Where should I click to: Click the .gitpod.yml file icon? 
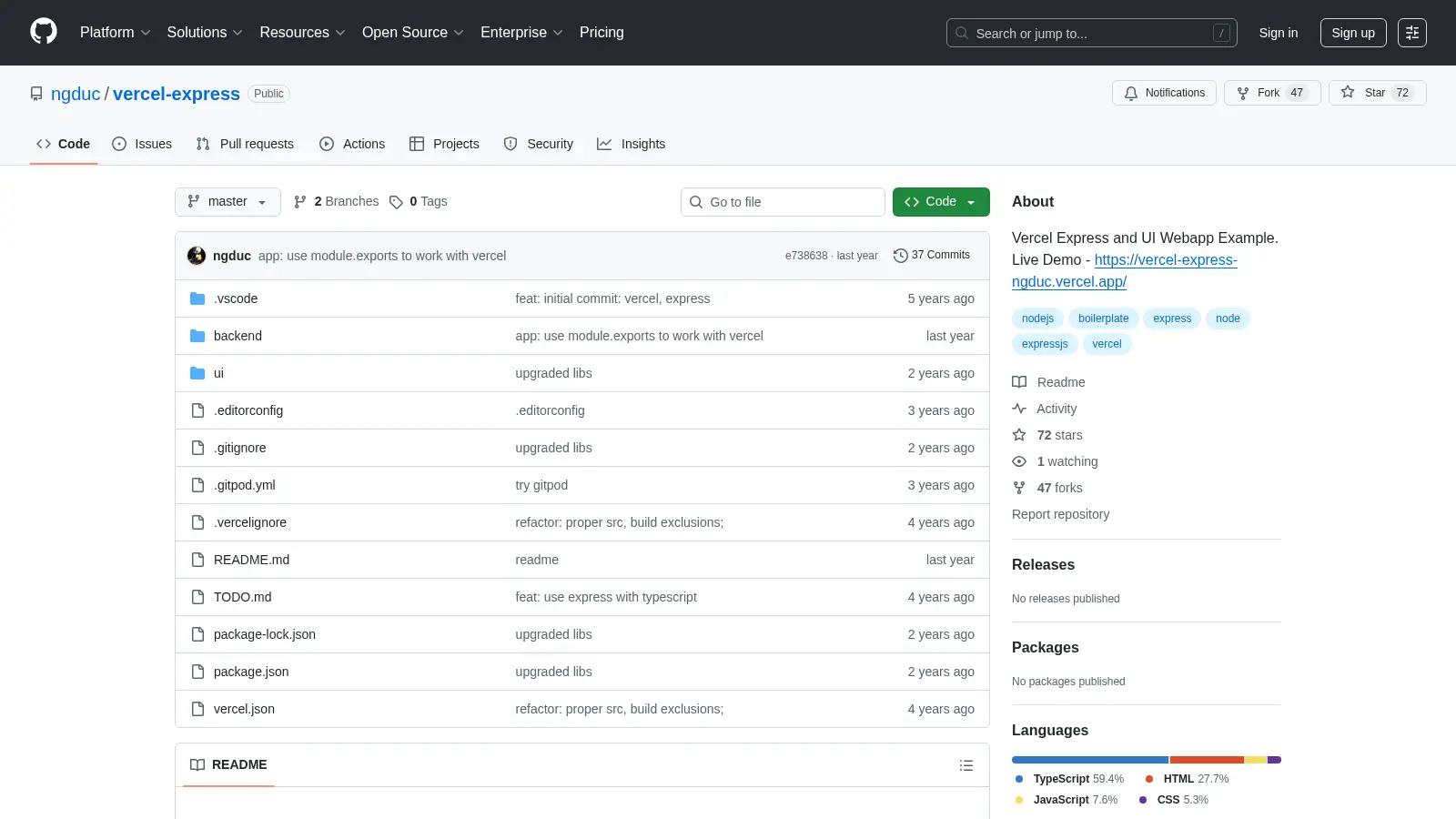[197, 485]
